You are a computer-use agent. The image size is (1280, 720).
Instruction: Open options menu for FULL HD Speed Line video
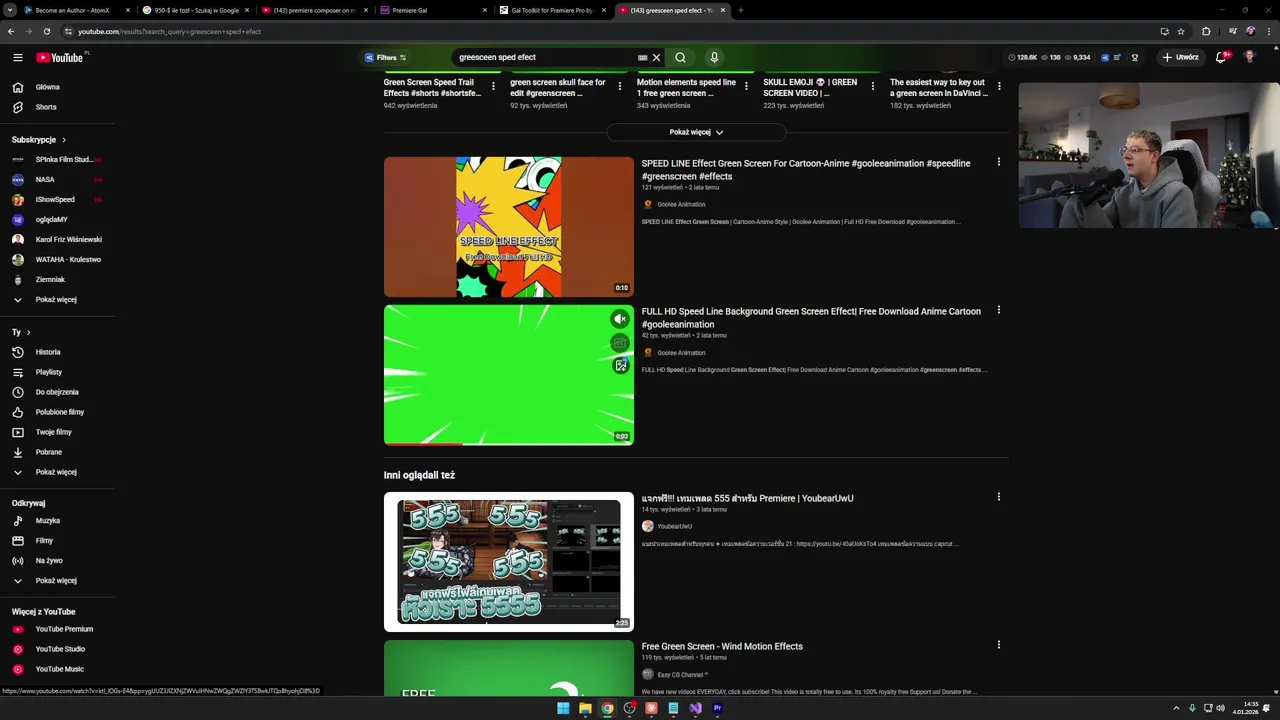(x=998, y=310)
